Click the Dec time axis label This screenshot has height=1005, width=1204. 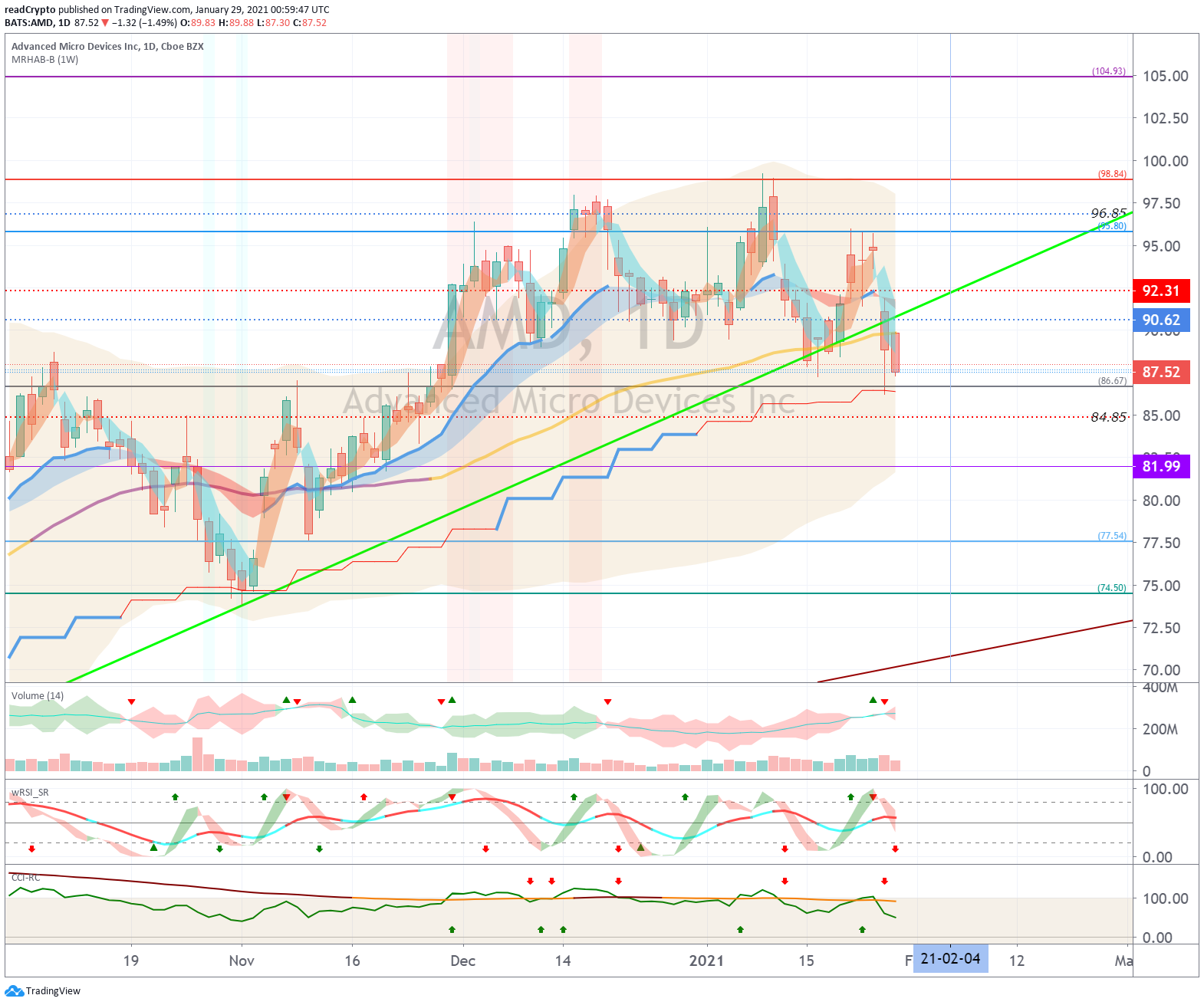(463, 961)
